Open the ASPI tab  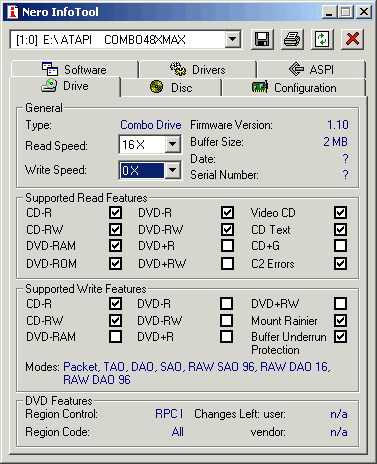(x=311, y=69)
